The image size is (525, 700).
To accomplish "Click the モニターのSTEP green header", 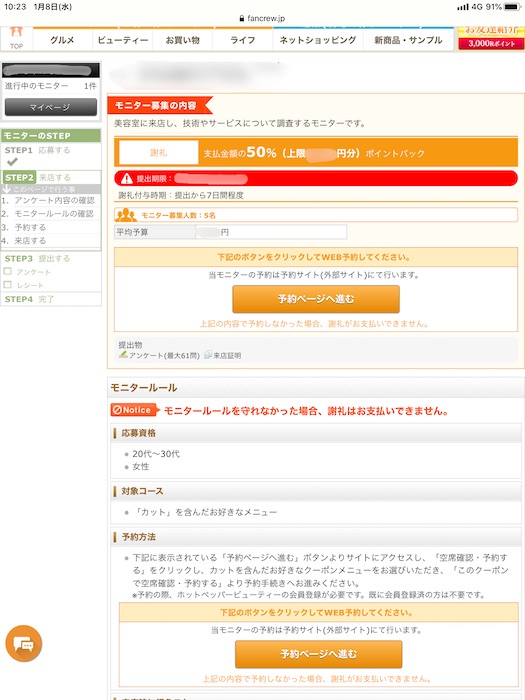I will tap(51, 136).
